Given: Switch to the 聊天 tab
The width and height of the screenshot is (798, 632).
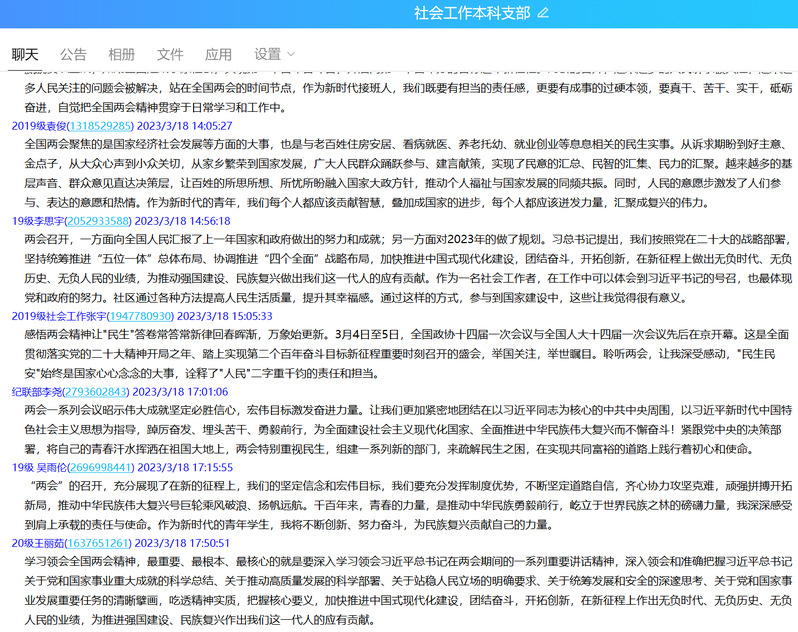Looking at the screenshot, I should [x=25, y=54].
